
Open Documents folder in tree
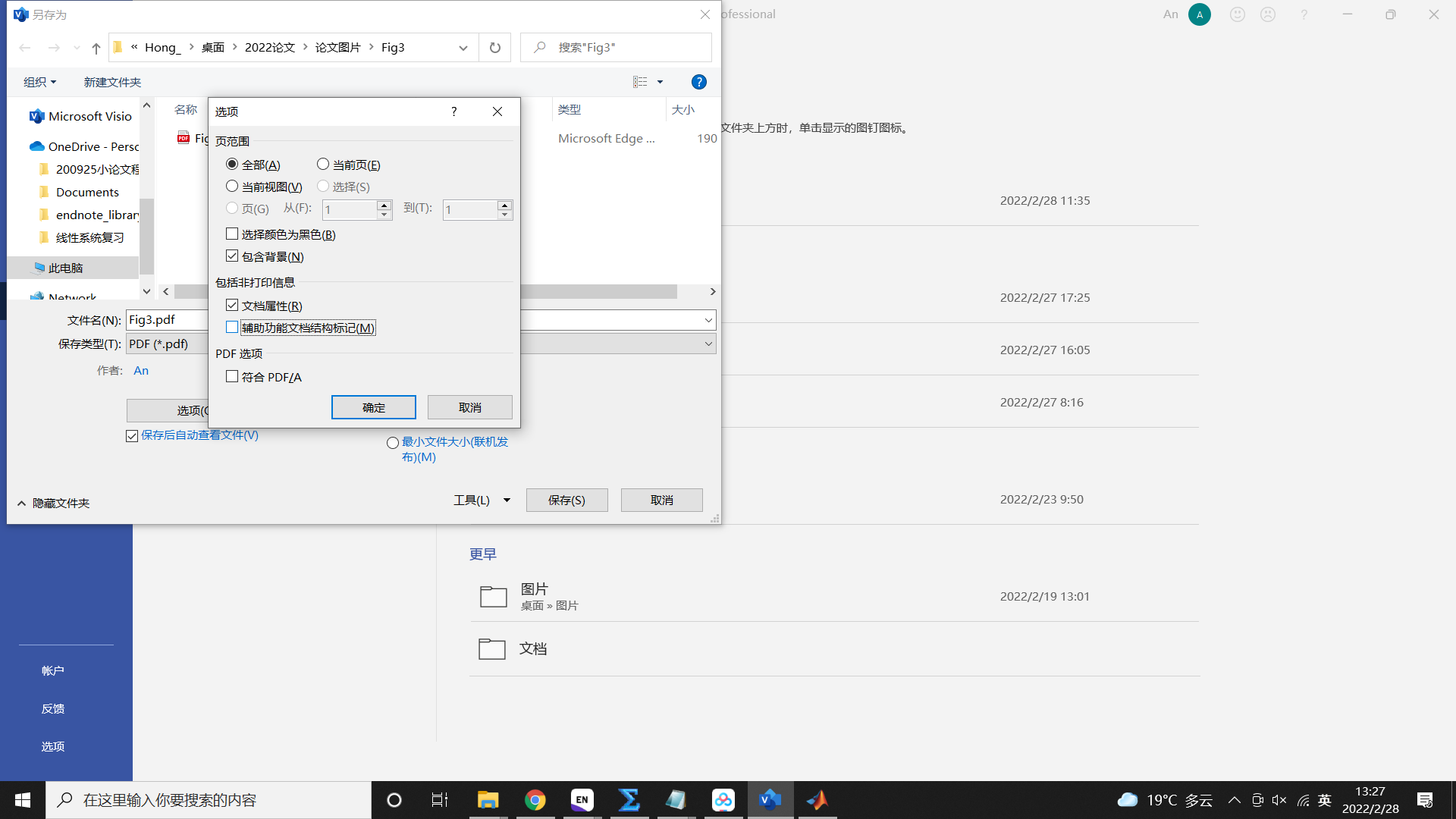coord(87,192)
